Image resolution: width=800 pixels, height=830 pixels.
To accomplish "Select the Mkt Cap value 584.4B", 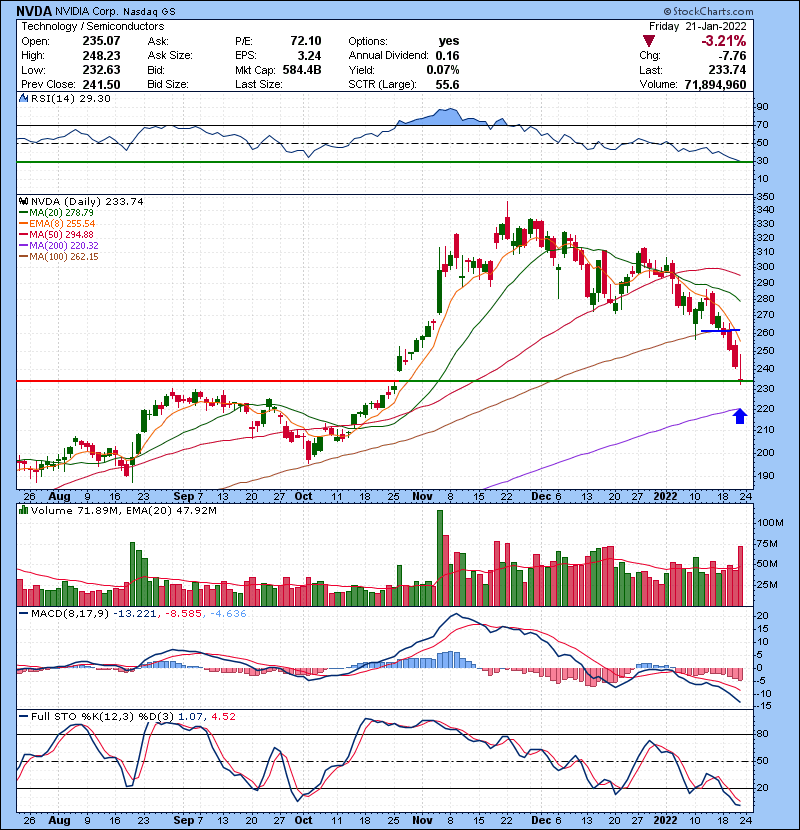I will point(302,70).
